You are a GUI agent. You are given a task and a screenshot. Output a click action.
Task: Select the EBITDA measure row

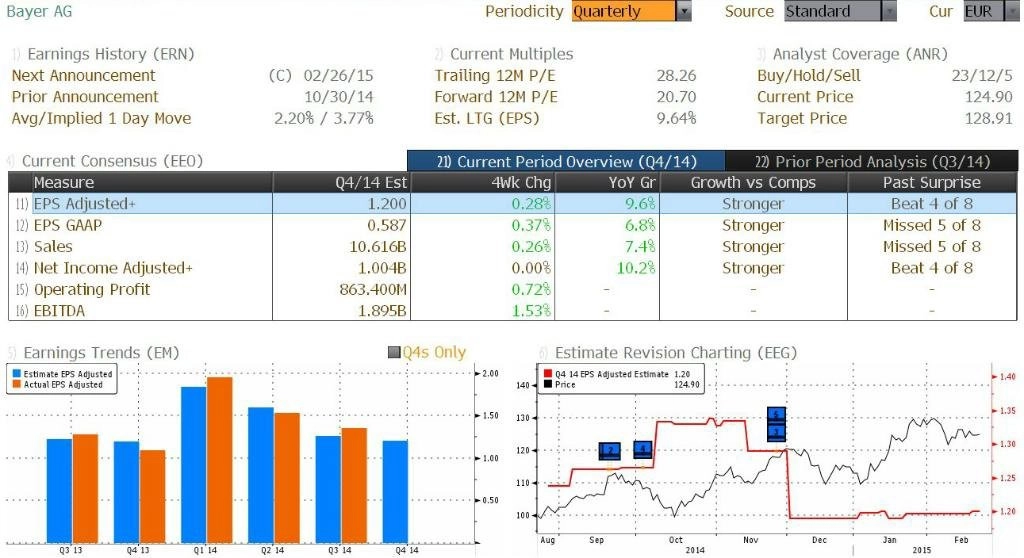tap(513, 311)
